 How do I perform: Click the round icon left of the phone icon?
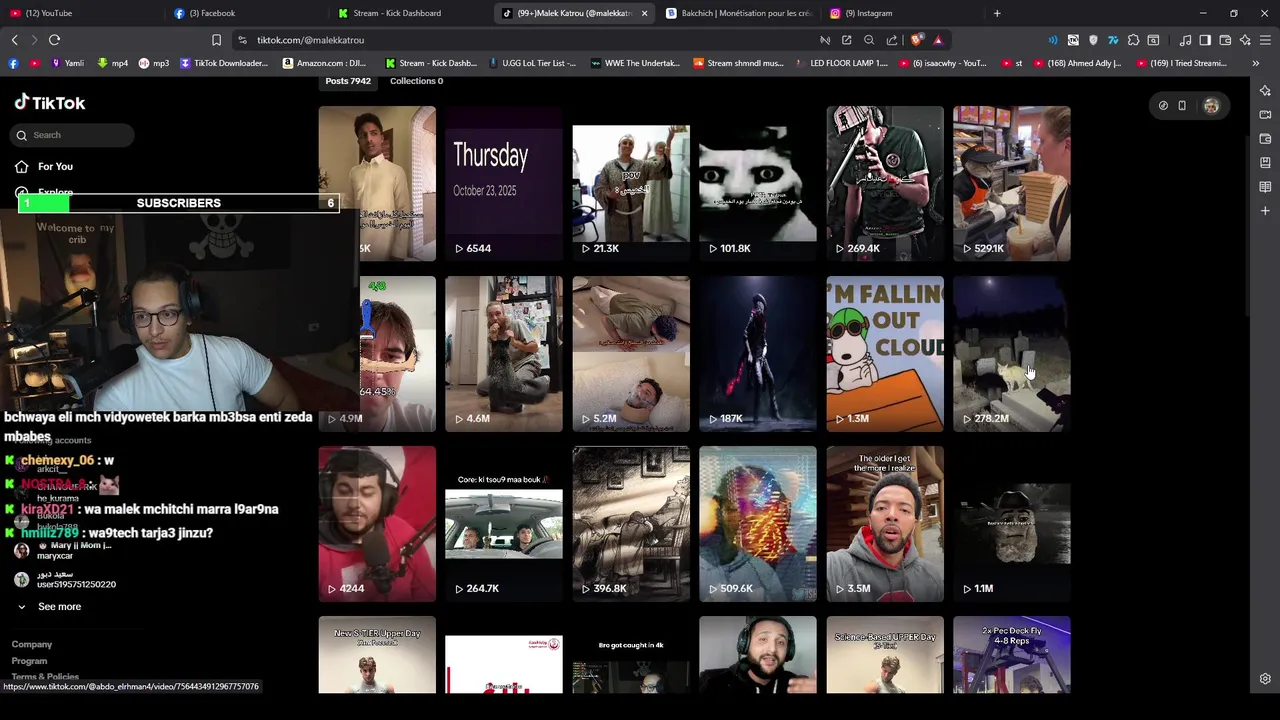click(1163, 105)
